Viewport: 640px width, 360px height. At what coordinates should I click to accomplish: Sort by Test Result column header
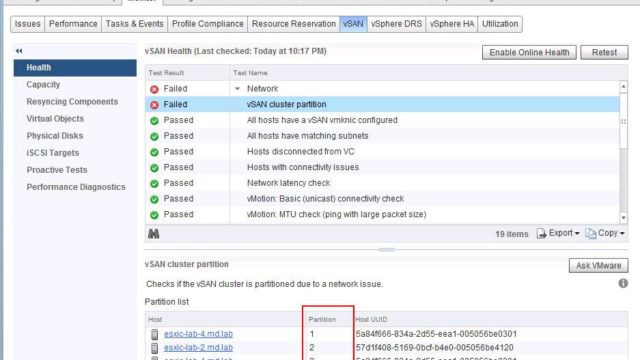[x=187, y=73]
